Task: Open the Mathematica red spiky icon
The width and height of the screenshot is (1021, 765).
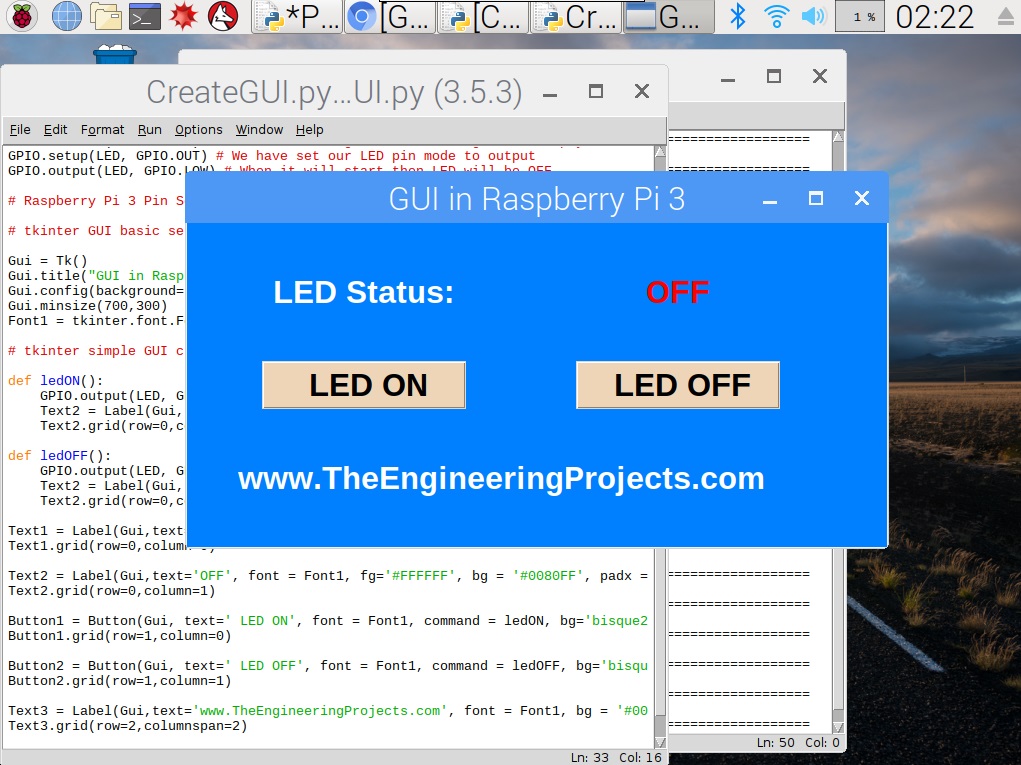Action: (x=183, y=16)
